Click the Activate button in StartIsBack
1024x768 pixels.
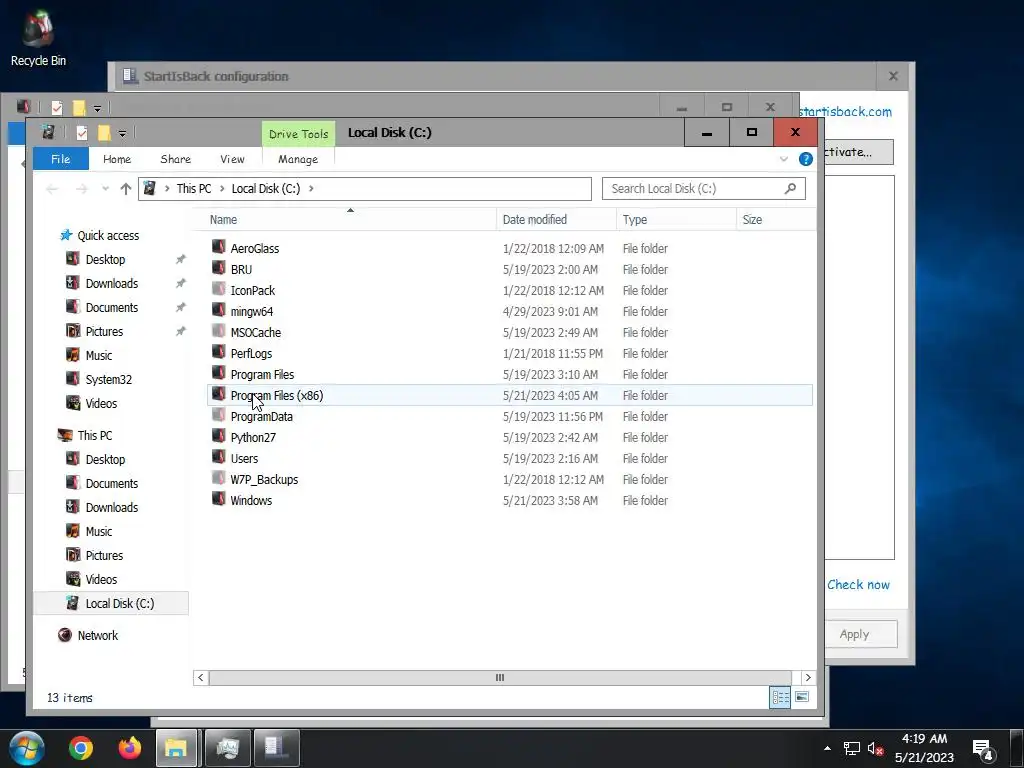(858, 152)
